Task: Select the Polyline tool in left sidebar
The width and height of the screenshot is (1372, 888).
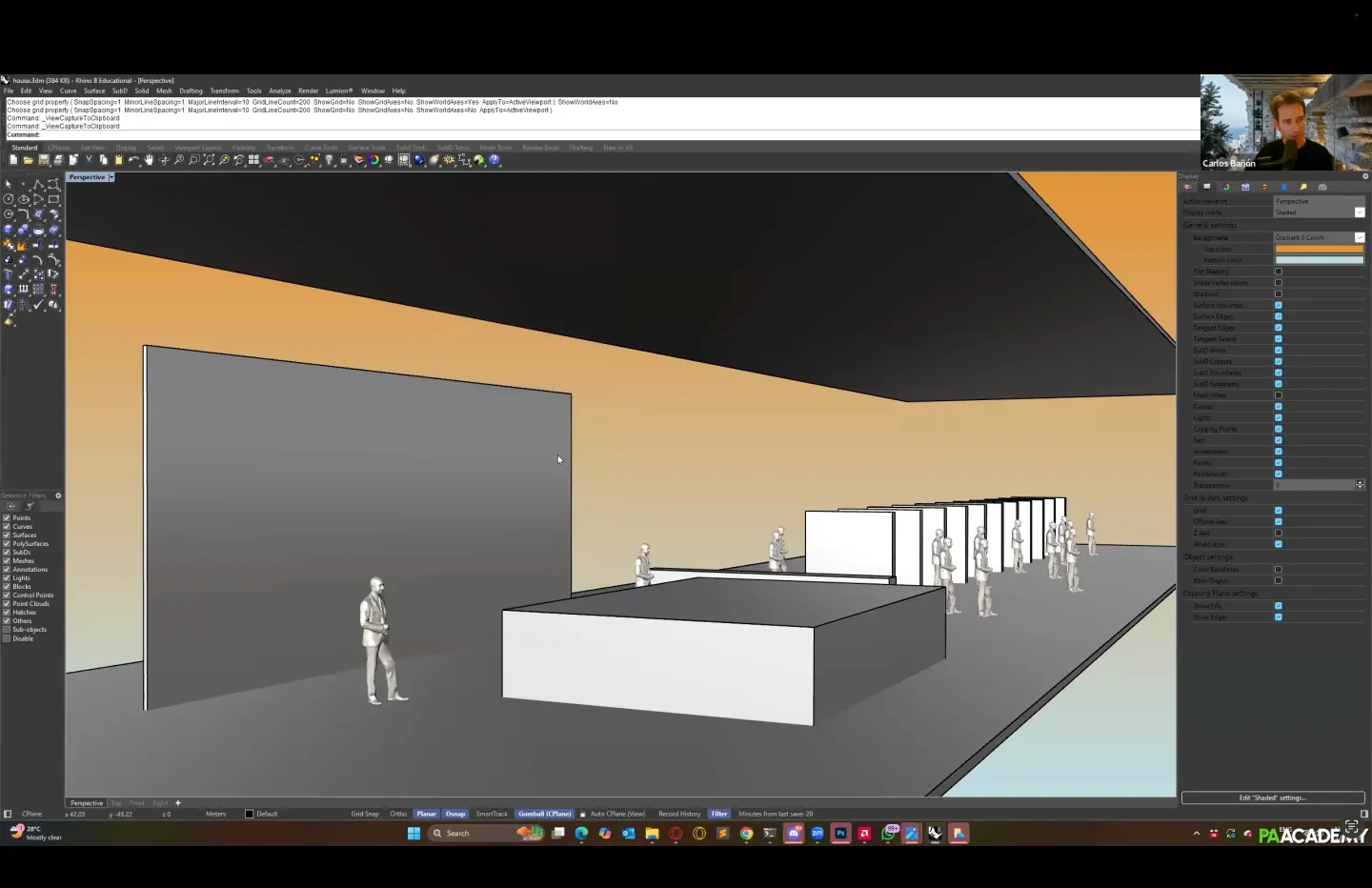Action: pos(38,184)
